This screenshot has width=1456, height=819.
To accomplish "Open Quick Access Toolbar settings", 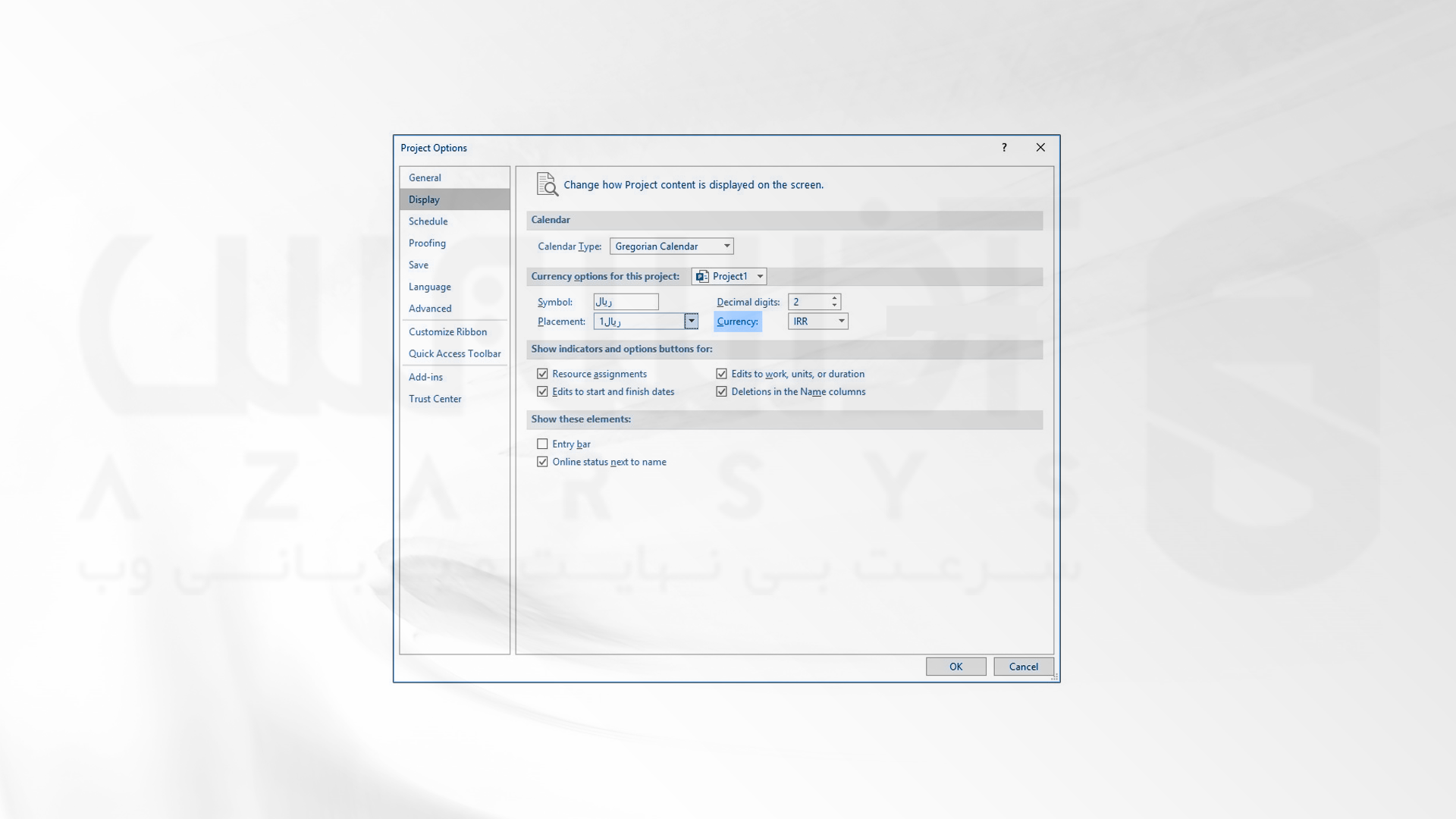I will click(454, 353).
